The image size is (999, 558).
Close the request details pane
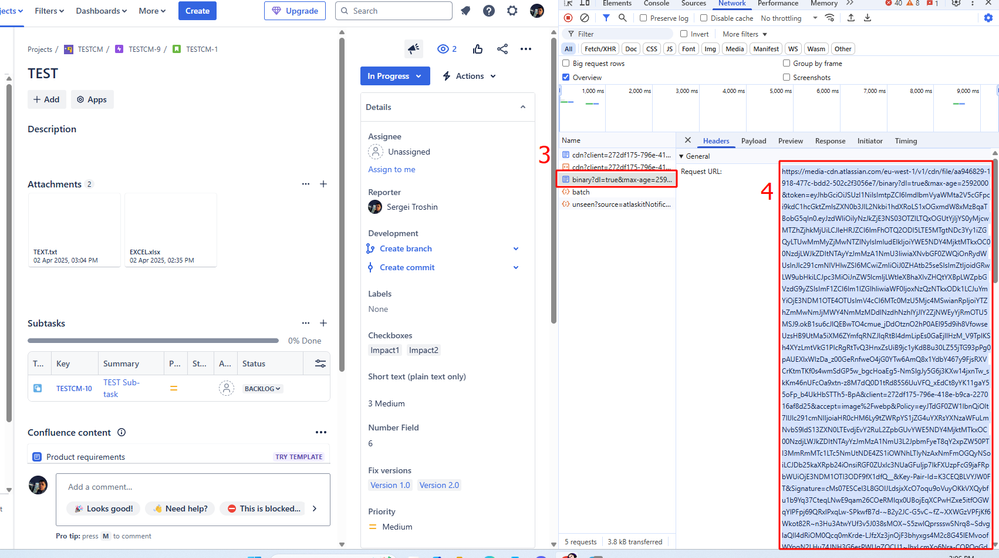pos(687,140)
